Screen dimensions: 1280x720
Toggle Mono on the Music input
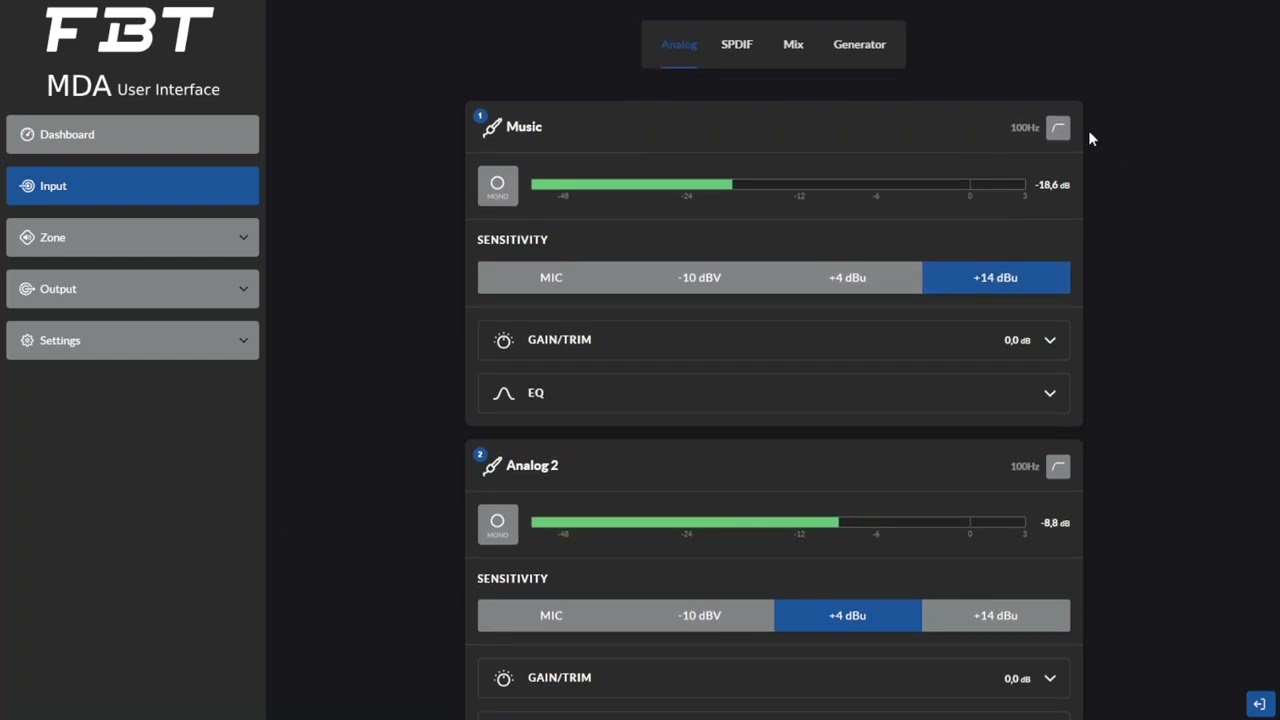498,186
